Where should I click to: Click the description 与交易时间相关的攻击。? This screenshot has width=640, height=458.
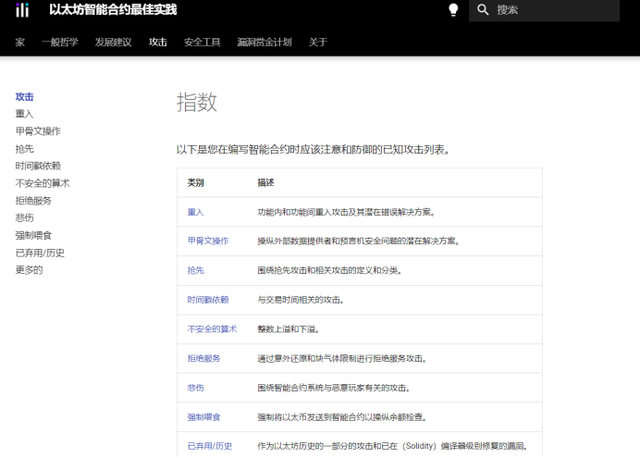301,300
